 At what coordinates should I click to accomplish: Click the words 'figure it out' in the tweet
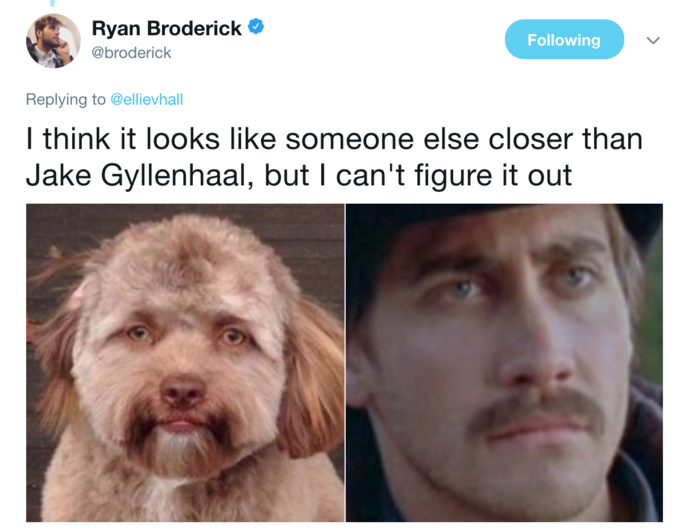point(493,176)
